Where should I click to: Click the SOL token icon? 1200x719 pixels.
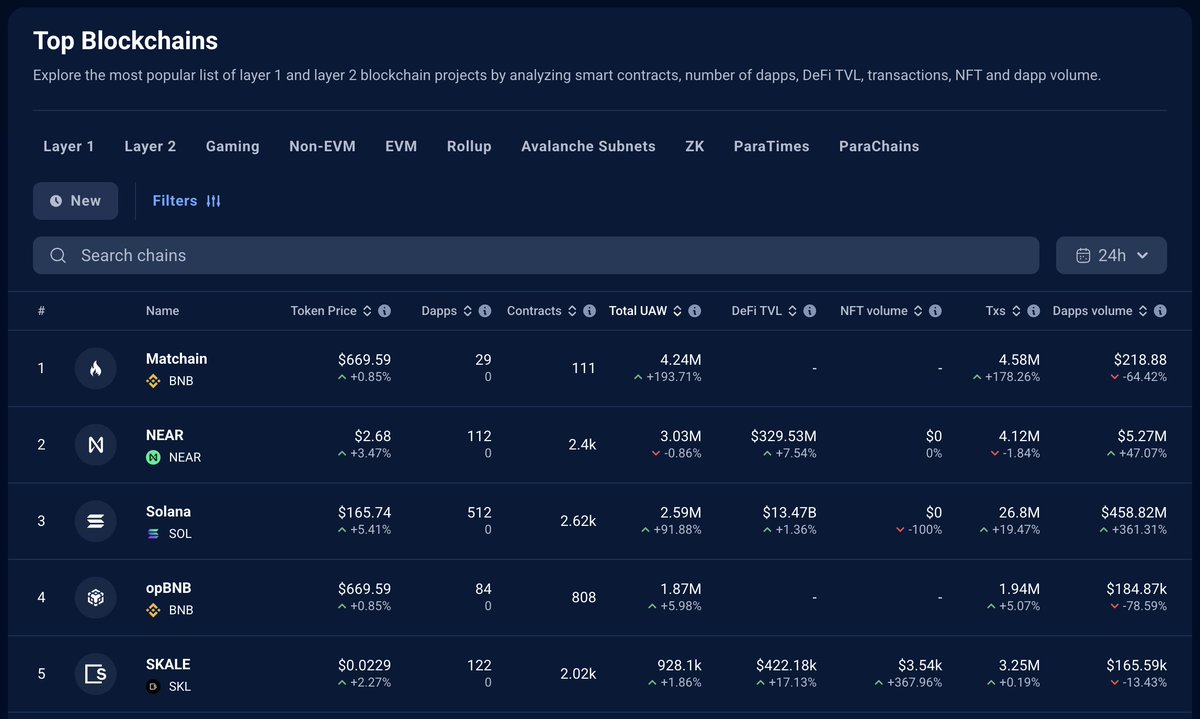(153, 534)
